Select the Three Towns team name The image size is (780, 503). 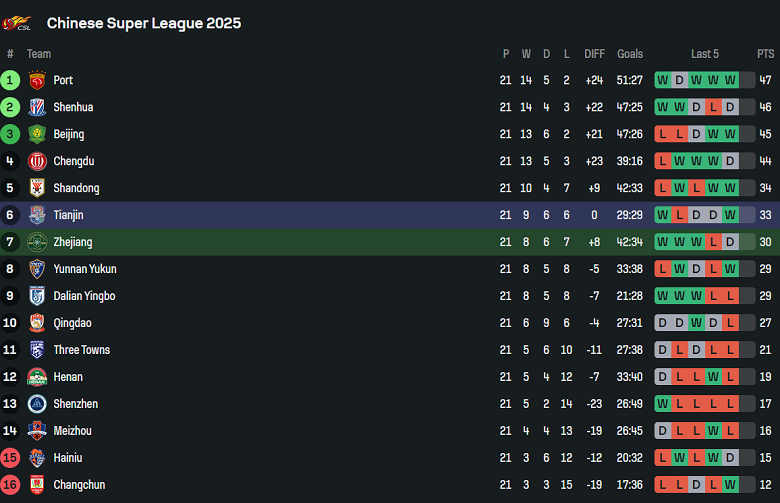[82, 350]
